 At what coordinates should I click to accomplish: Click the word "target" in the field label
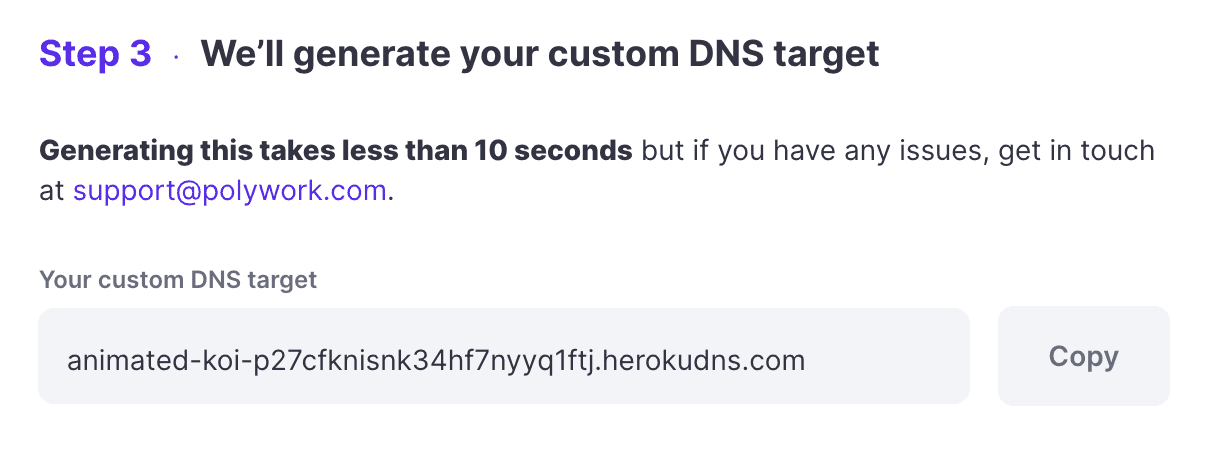click(285, 280)
